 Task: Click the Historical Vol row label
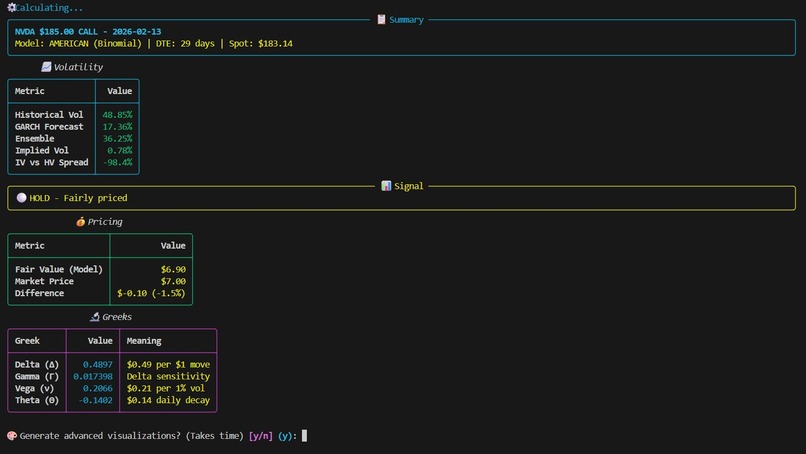(x=49, y=115)
